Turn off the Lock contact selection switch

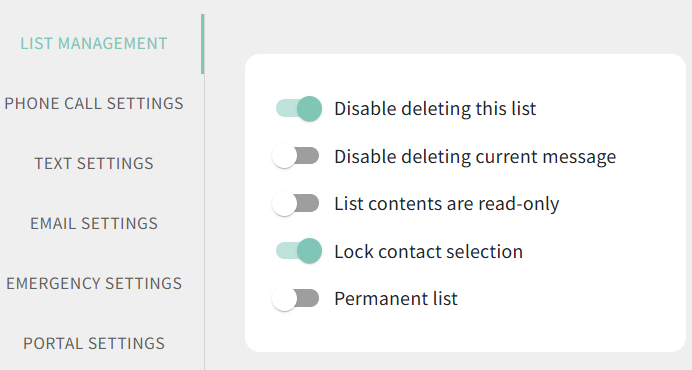tap(299, 251)
